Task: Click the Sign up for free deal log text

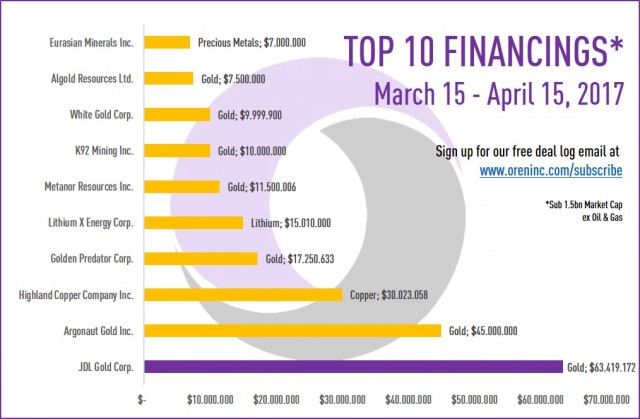Action: pyautogui.click(x=527, y=151)
